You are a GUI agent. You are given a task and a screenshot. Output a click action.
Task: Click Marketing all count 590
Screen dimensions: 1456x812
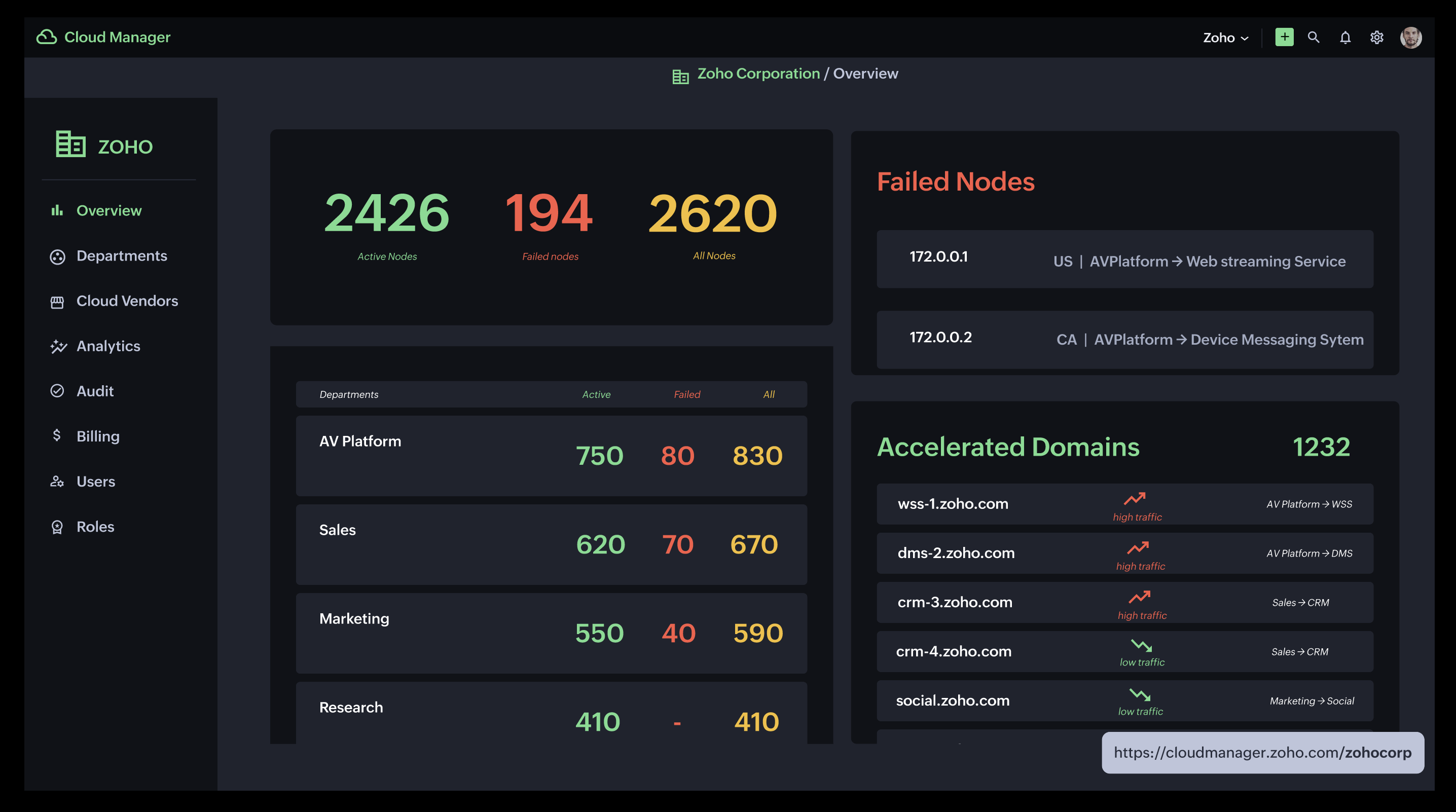(758, 634)
